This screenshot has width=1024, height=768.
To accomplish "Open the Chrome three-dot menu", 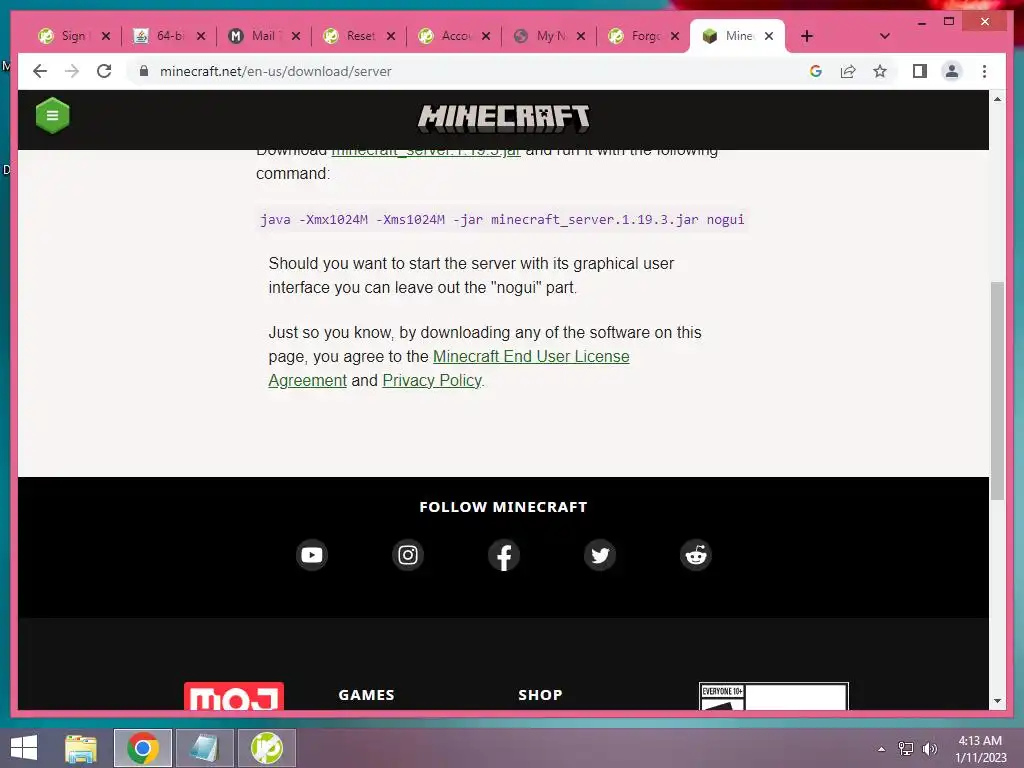I will click(x=984, y=71).
